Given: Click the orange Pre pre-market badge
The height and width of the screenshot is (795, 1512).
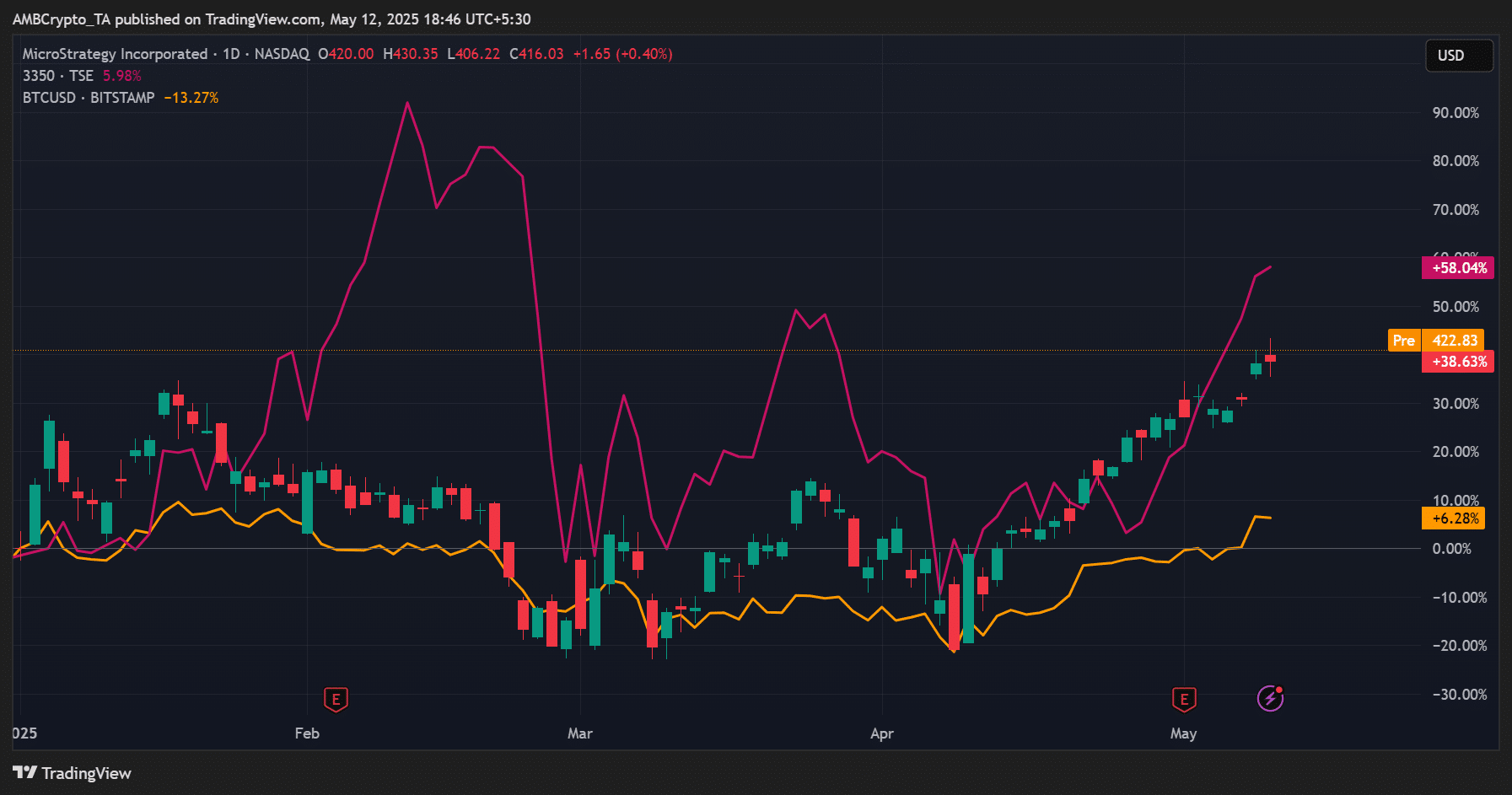Looking at the screenshot, I should [x=1403, y=341].
